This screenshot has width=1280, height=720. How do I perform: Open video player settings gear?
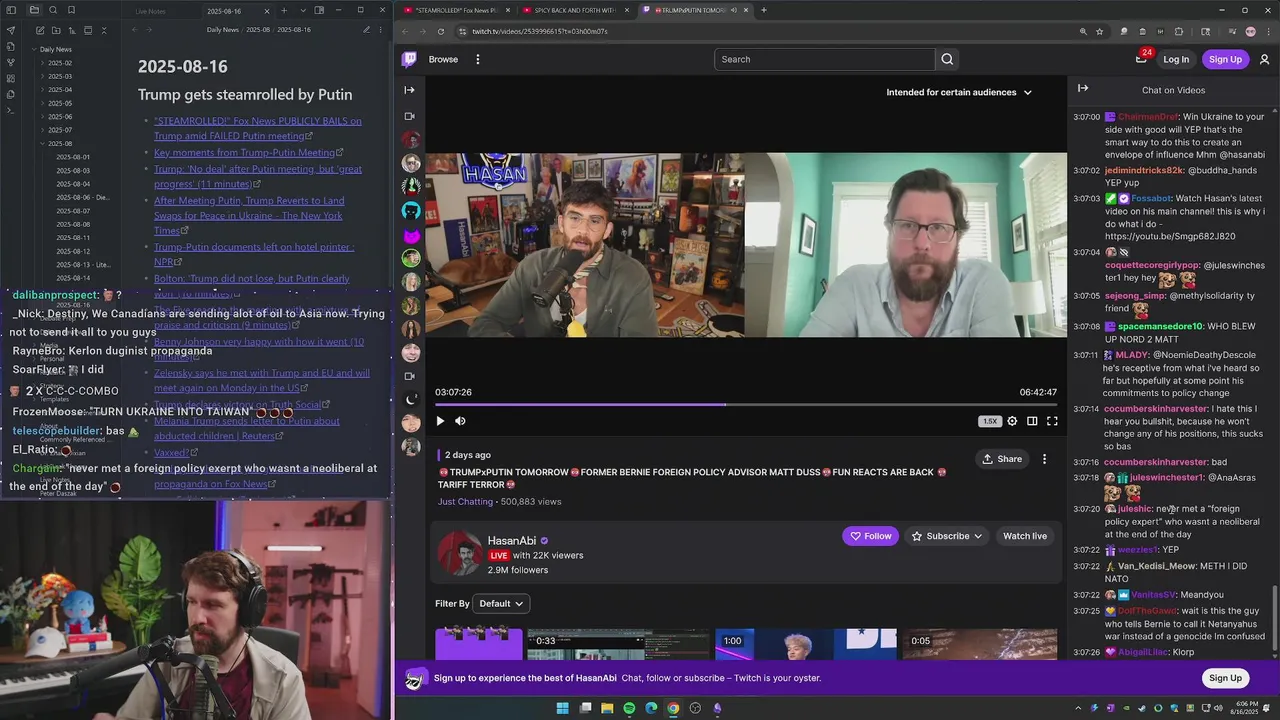click(1012, 421)
